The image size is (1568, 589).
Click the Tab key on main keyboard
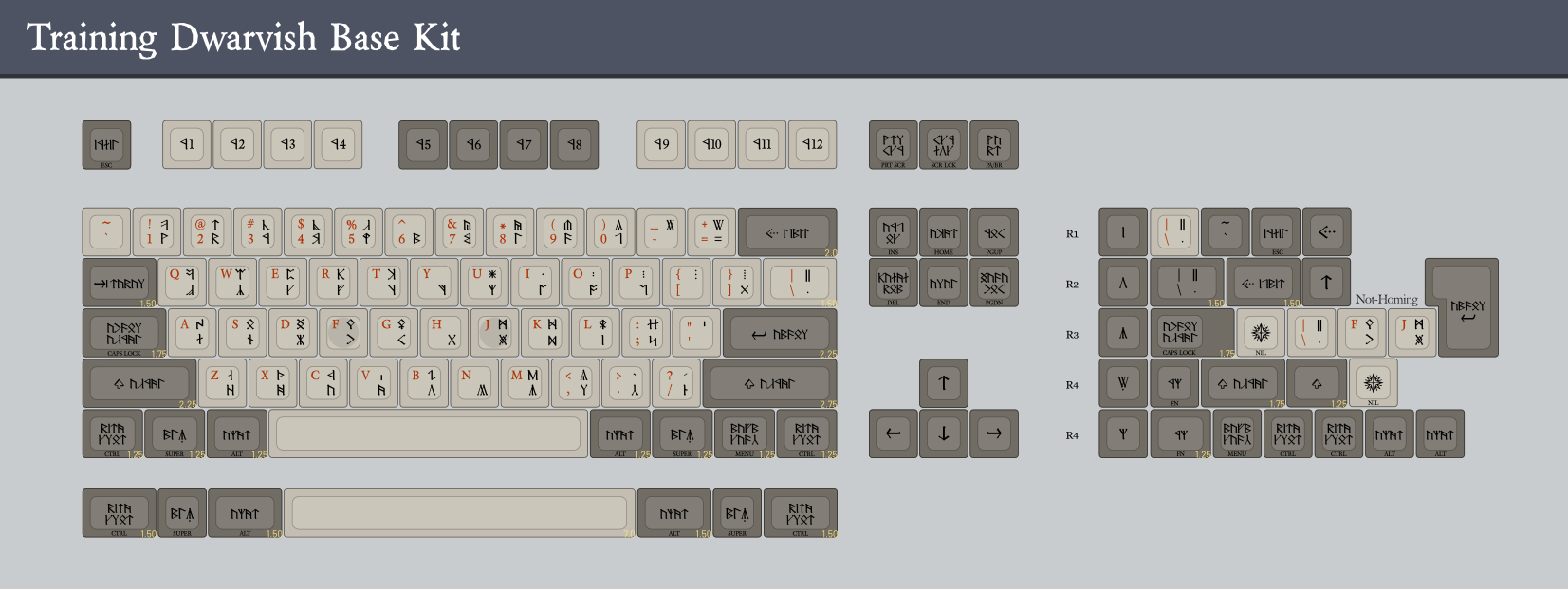click(120, 283)
